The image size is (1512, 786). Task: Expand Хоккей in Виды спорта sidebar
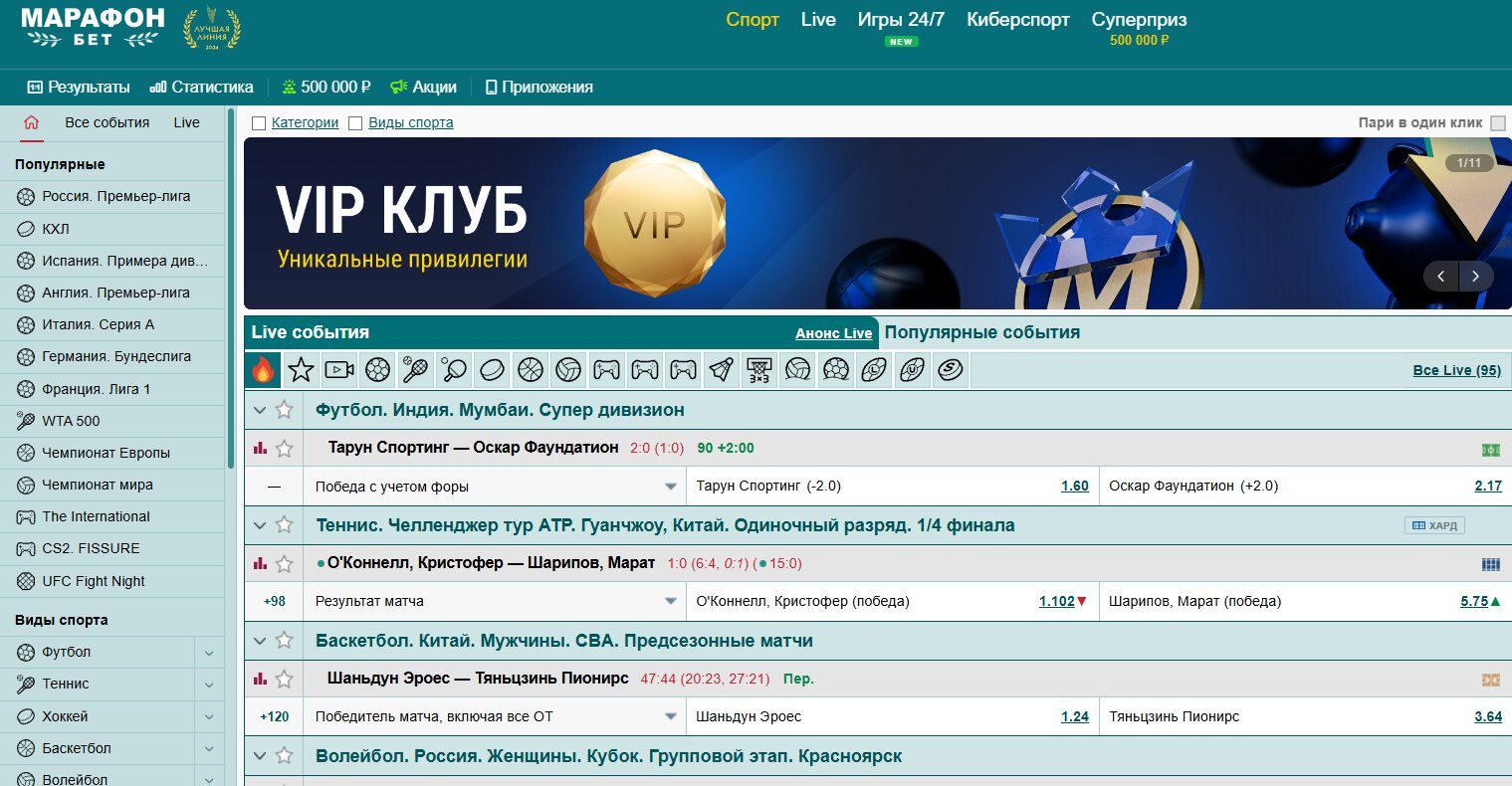tap(209, 716)
